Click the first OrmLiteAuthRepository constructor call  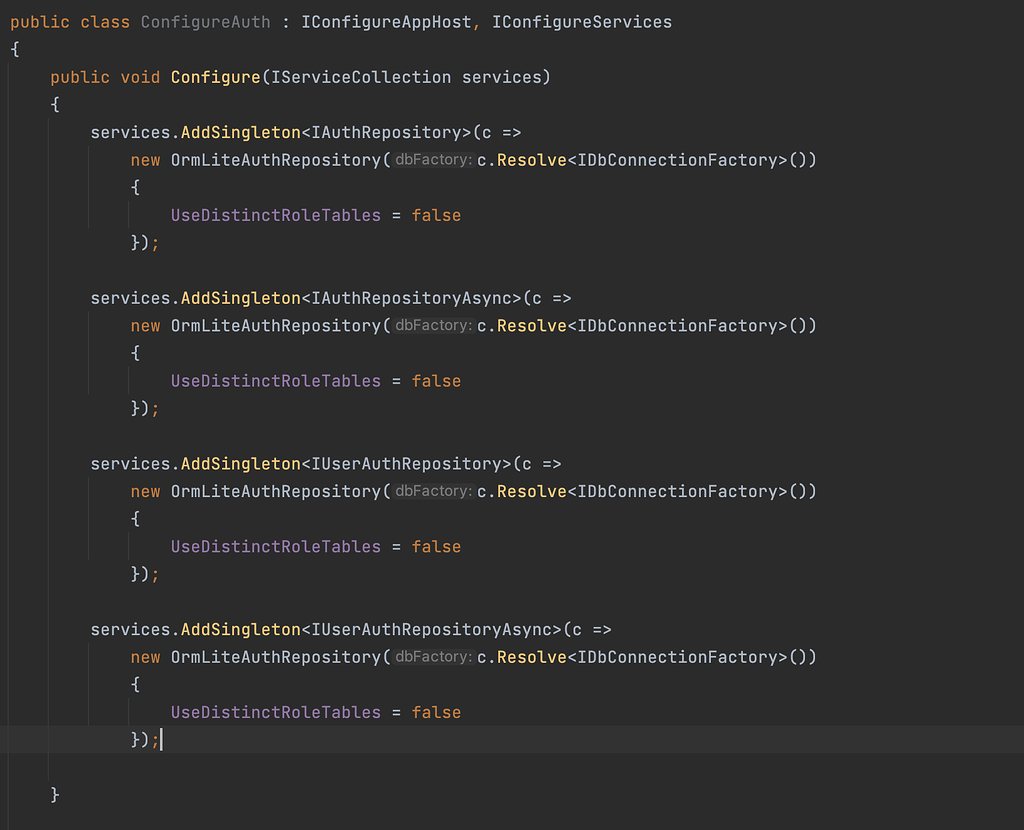coord(275,159)
